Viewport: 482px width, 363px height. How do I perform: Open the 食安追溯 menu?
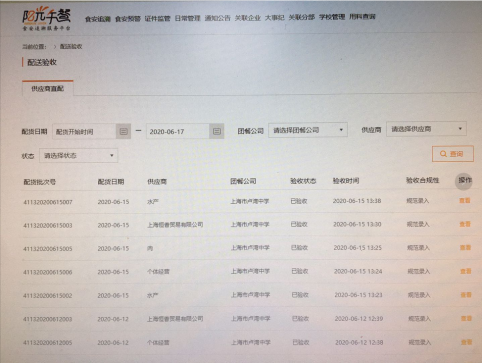pyautogui.click(x=98, y=19)
